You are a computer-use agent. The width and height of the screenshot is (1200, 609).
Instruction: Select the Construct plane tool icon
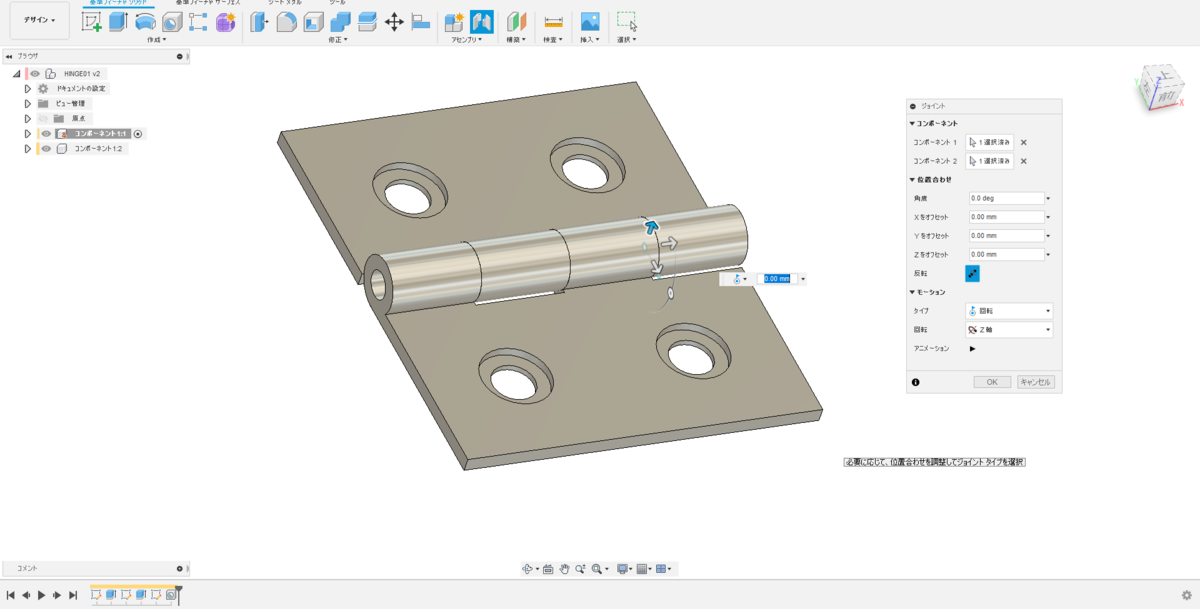click(x=516, y=22)
